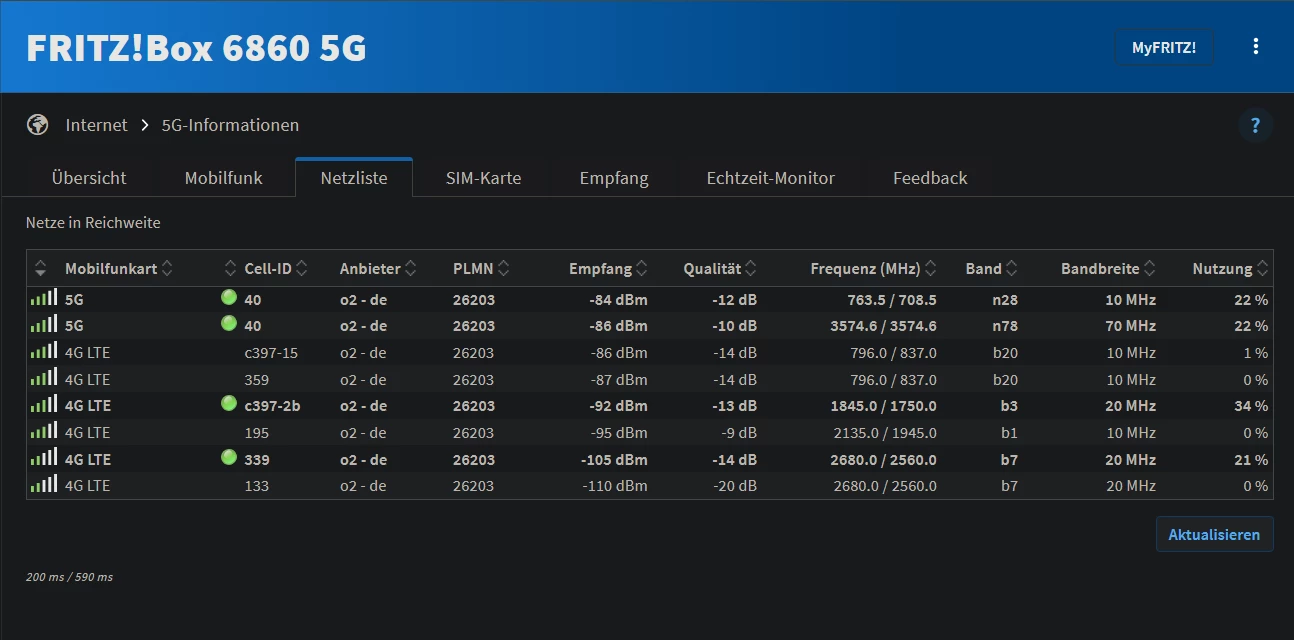Switch to the Übersicht tab

coord(89,178)
